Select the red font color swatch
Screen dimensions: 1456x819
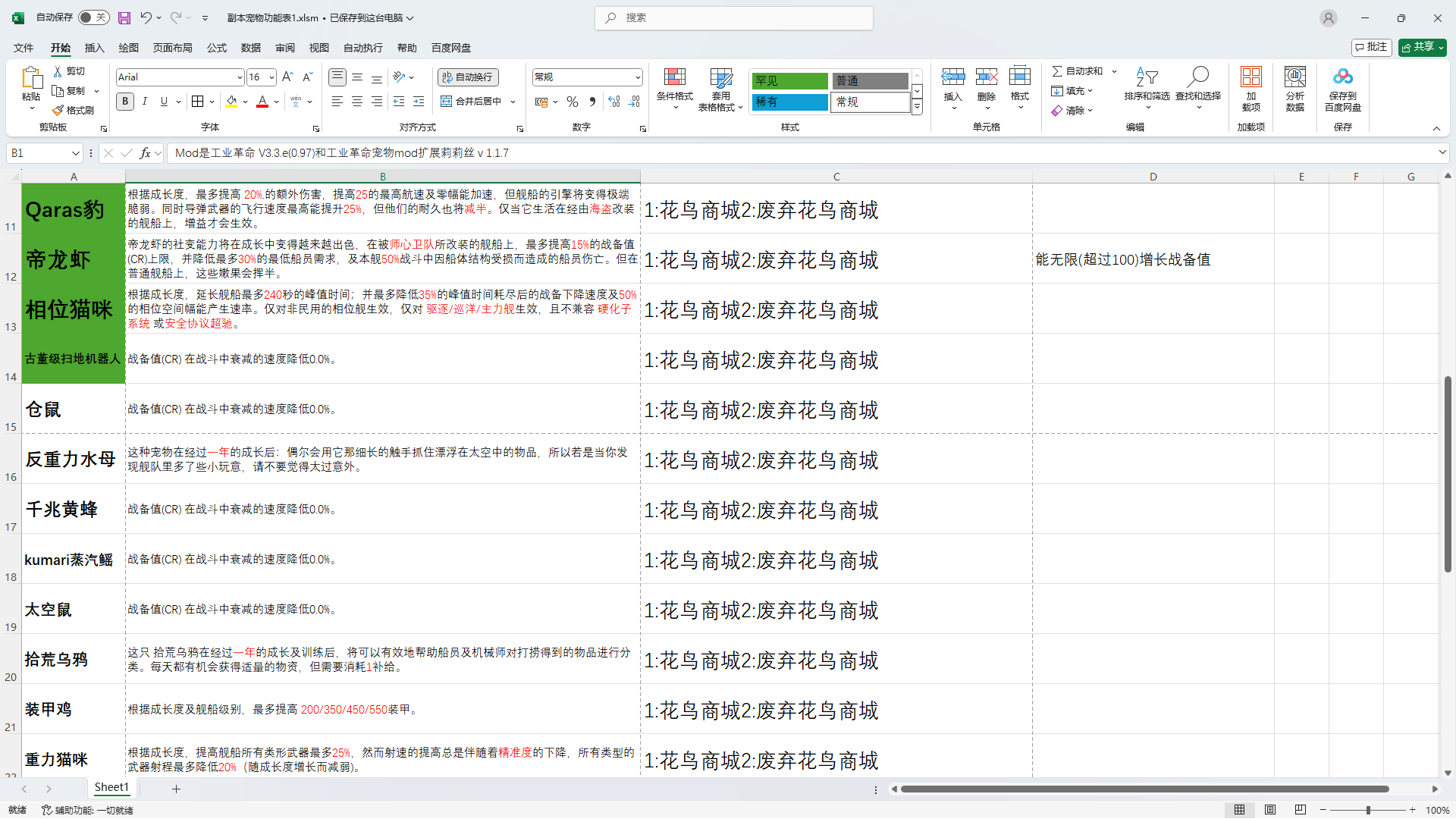click(x=262, y=107)
